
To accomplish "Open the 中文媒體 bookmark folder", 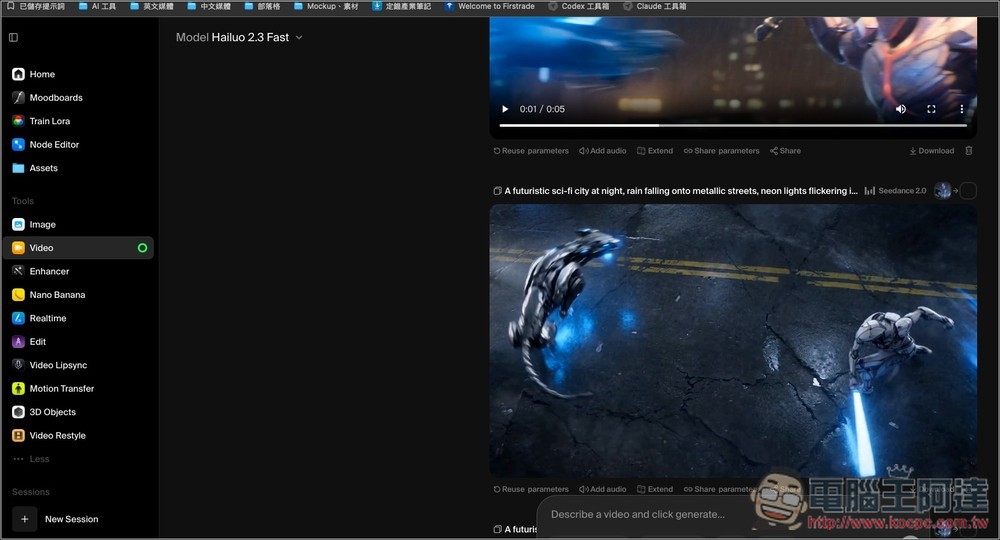I will pyautogui.click(x=209, y=6).
